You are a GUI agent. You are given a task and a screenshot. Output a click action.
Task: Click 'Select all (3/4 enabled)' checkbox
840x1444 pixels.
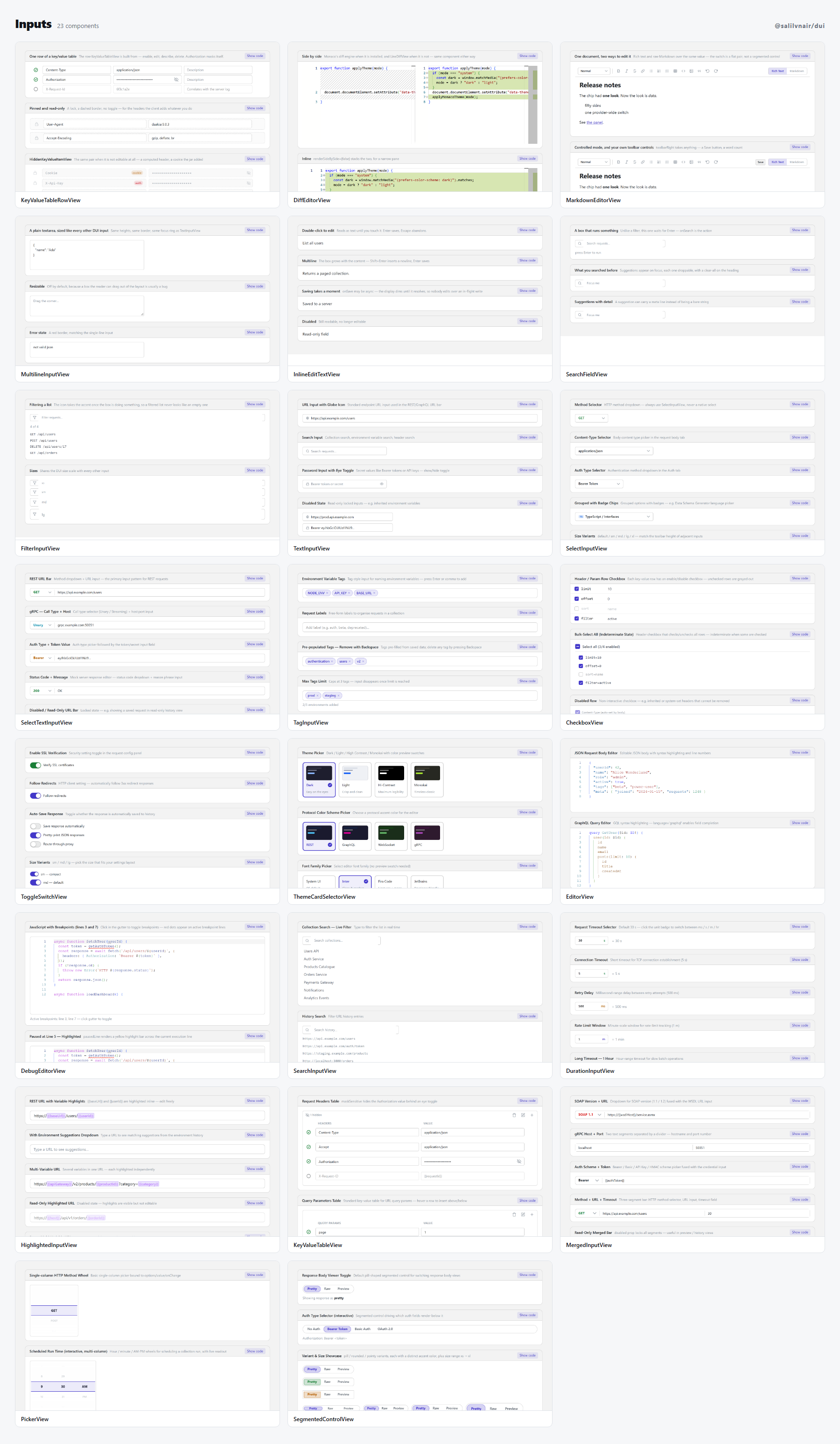click(x=578, y=646)
